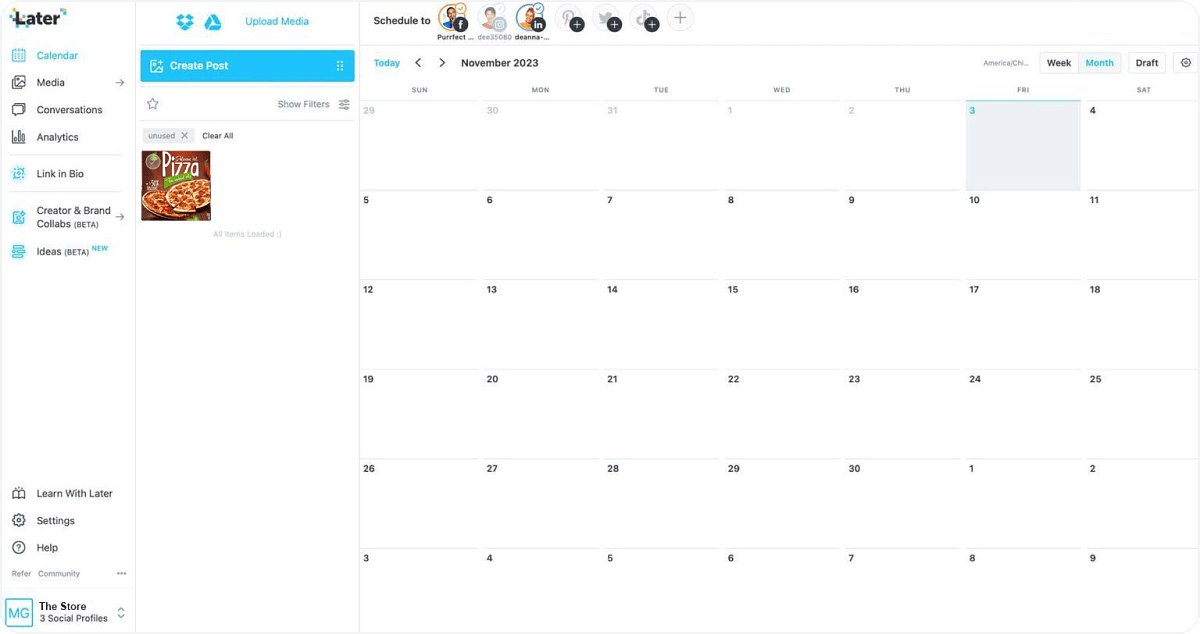This screenshot has height=634, width=1200.
Task: Switch to Week view
Action: tap(1059, 63)
